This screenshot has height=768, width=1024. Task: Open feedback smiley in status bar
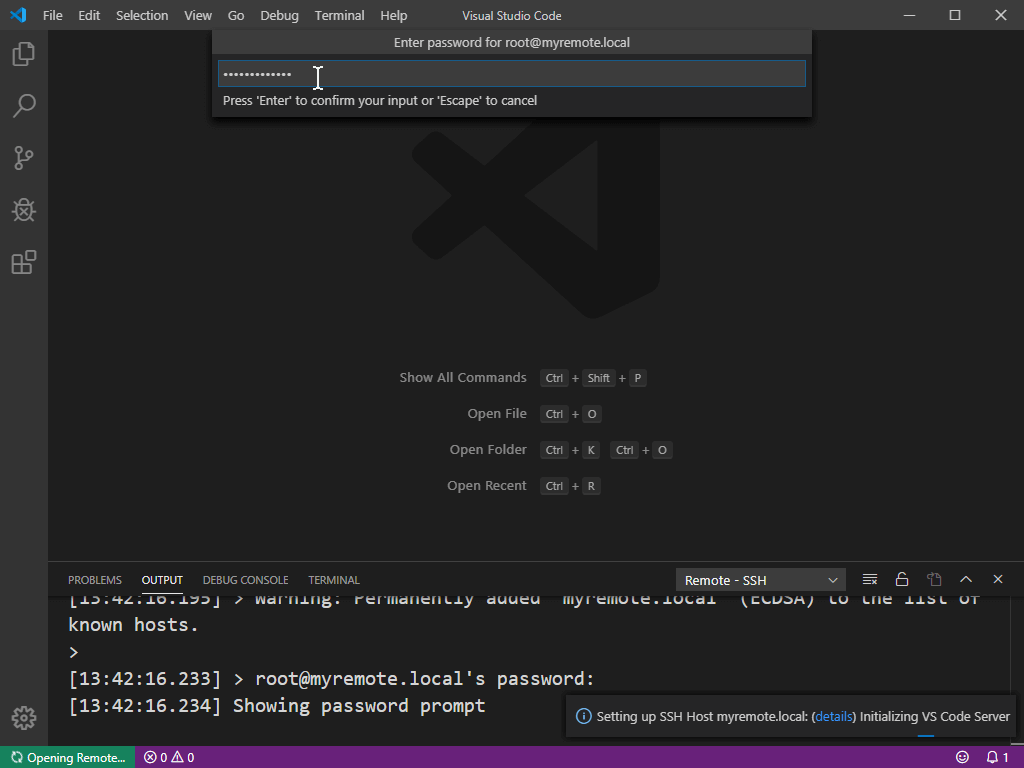point(962,757)
